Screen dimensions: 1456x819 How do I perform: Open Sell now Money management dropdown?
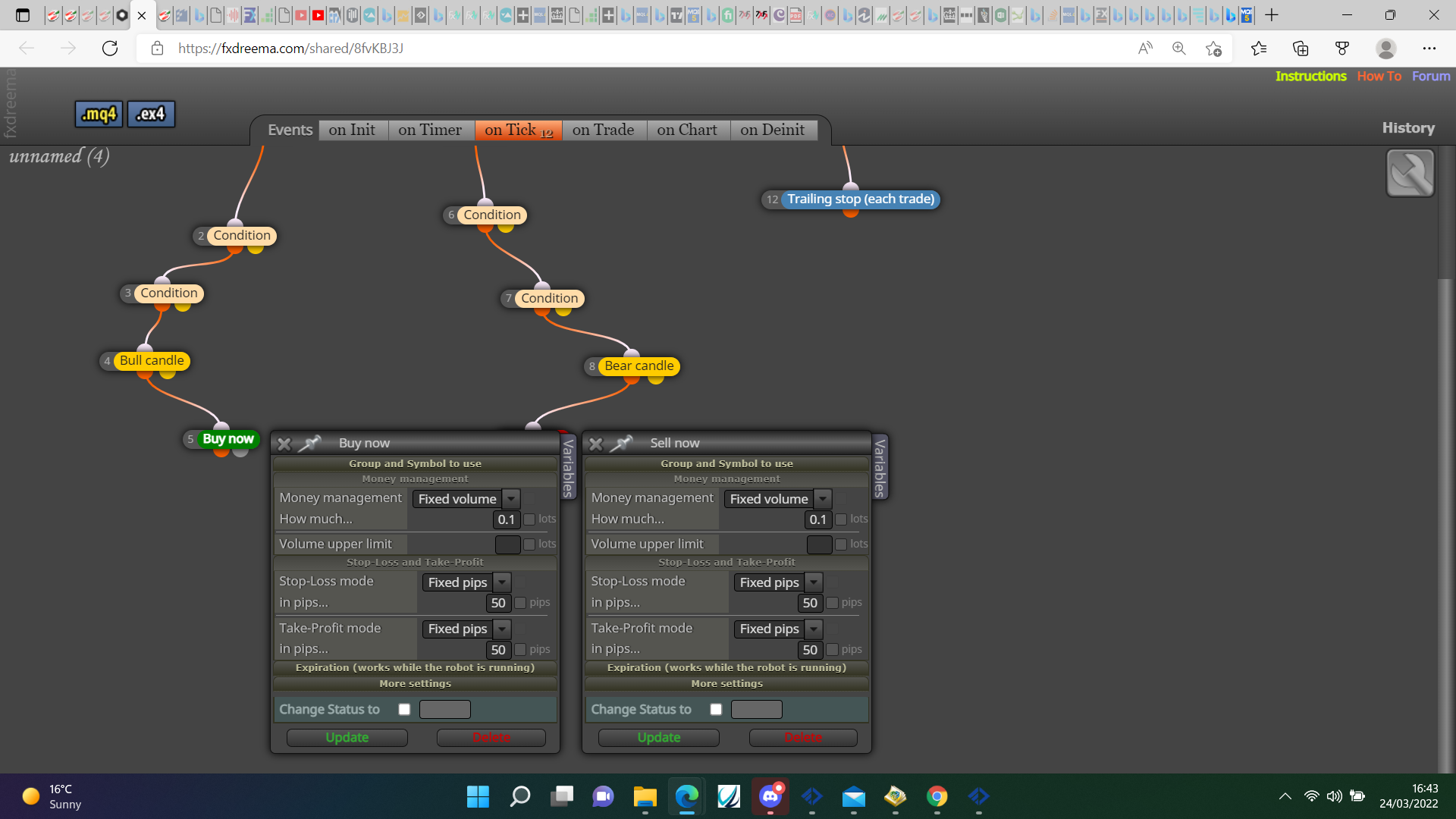coord(778,499)
